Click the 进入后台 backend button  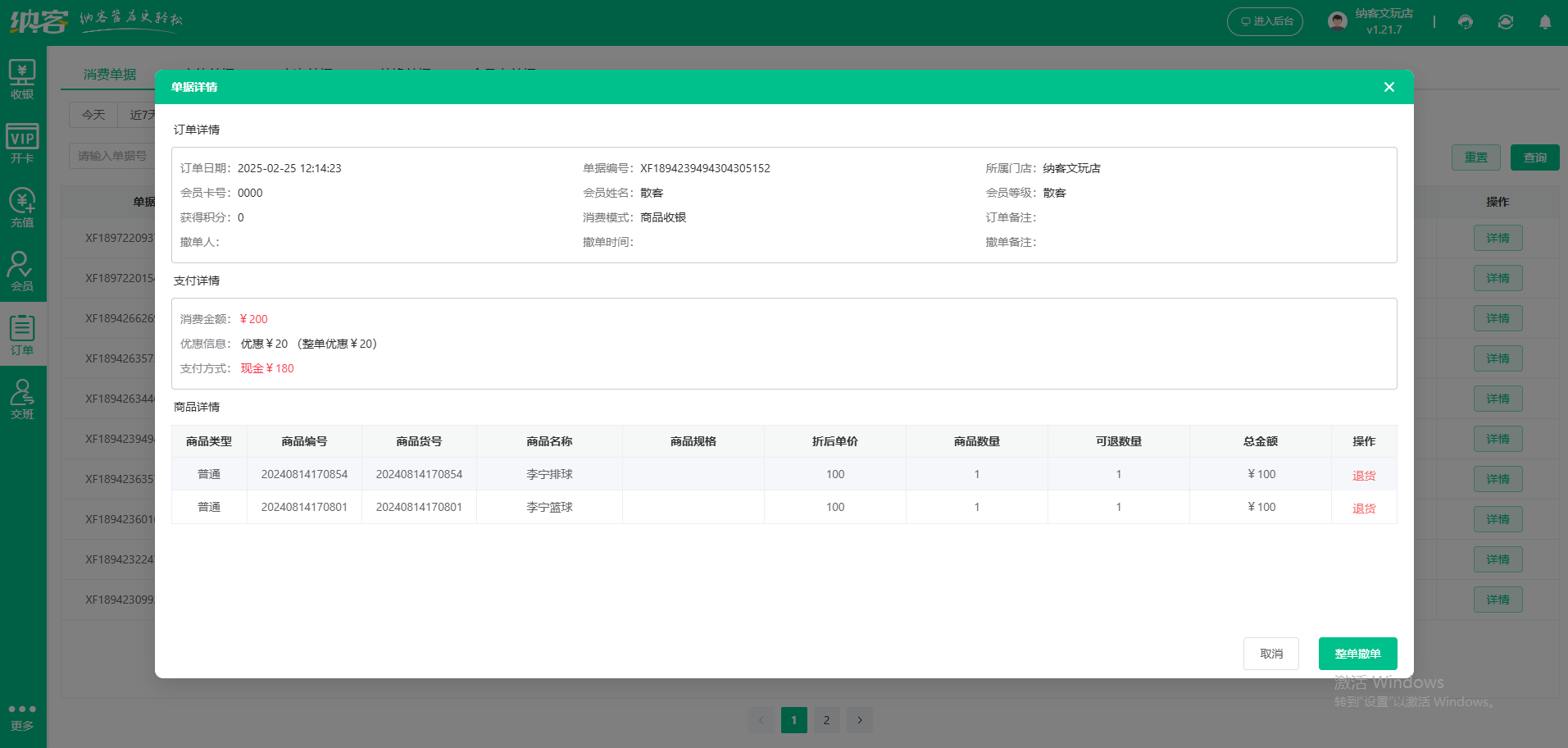coord(1265,21)
